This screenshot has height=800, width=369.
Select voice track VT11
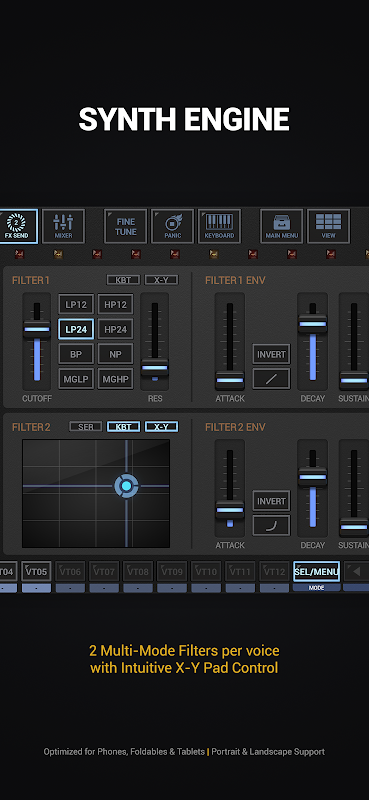[240, 571]
